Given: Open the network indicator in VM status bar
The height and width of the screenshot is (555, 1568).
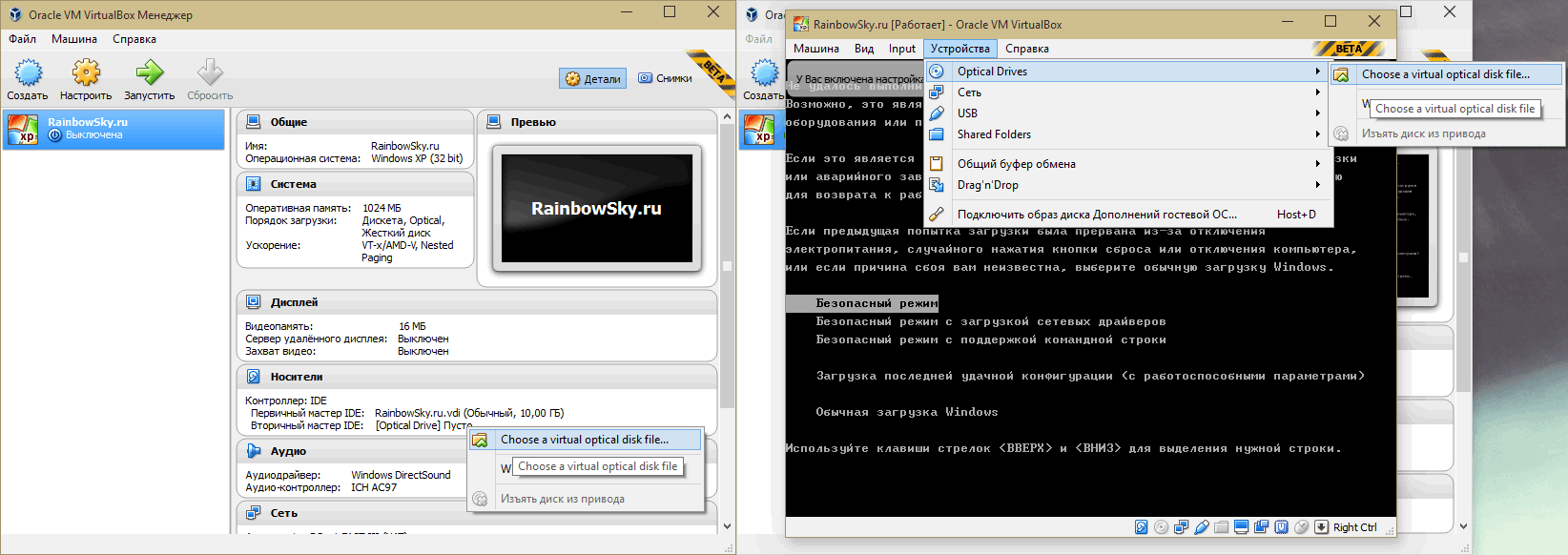Looking at the screenshot, I should [x=1182, y=527].
